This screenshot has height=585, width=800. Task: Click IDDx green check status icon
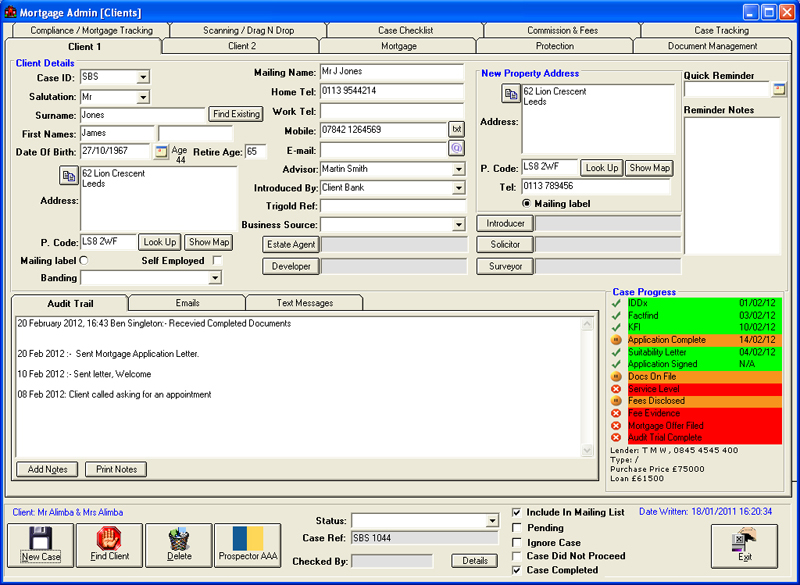(x=616, y=303)
